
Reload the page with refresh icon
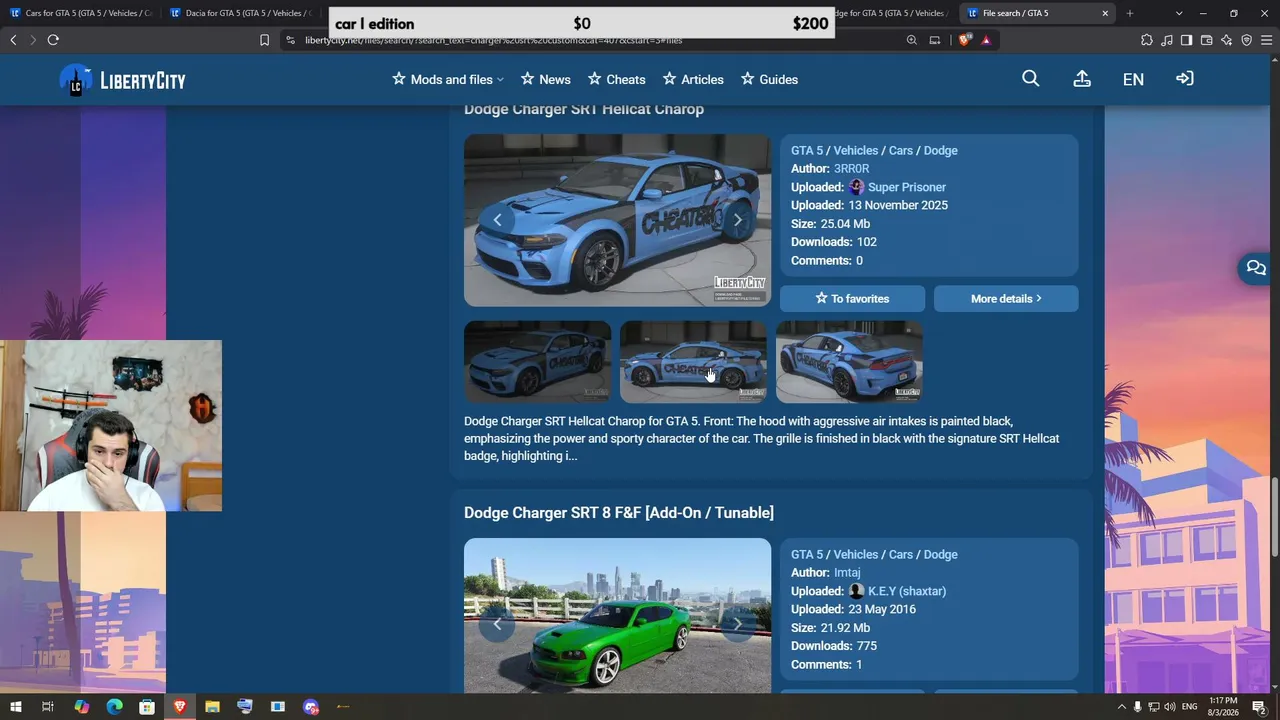pyautogui.click(x=53, y=40)
